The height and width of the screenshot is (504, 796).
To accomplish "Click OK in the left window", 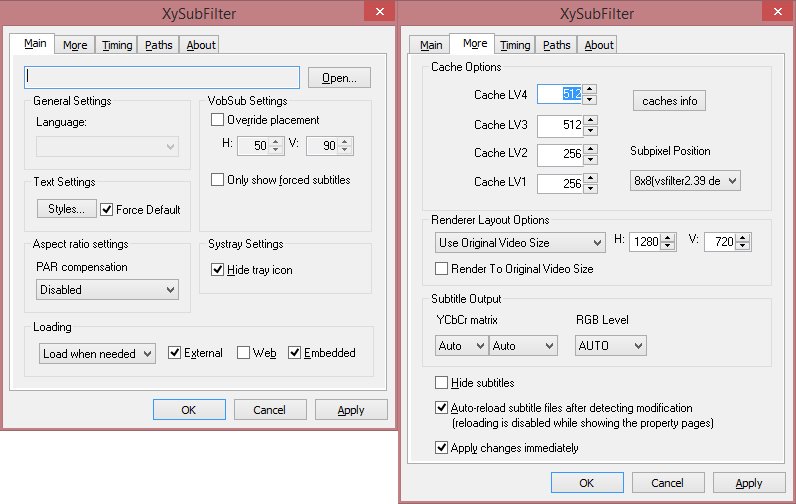I will (x=189, y=410).
